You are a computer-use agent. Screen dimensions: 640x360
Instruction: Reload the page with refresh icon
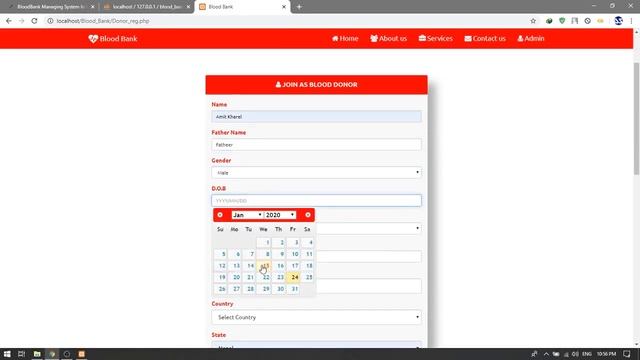[x=34, y=21]
